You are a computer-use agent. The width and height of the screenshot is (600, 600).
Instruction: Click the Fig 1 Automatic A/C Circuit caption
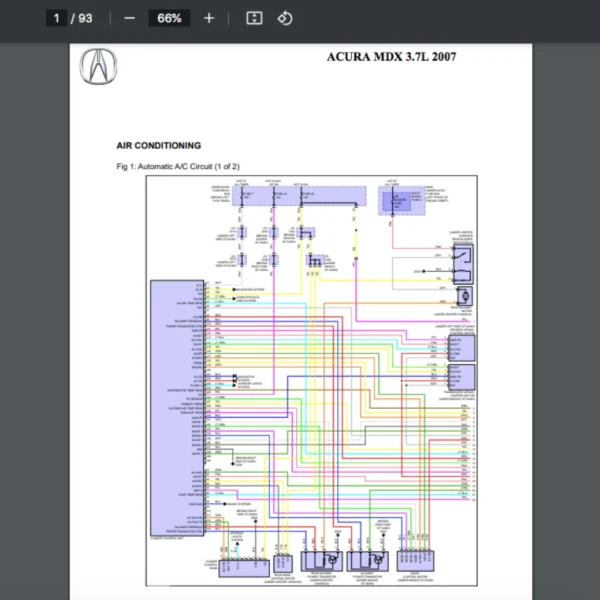tap(178, 165)
